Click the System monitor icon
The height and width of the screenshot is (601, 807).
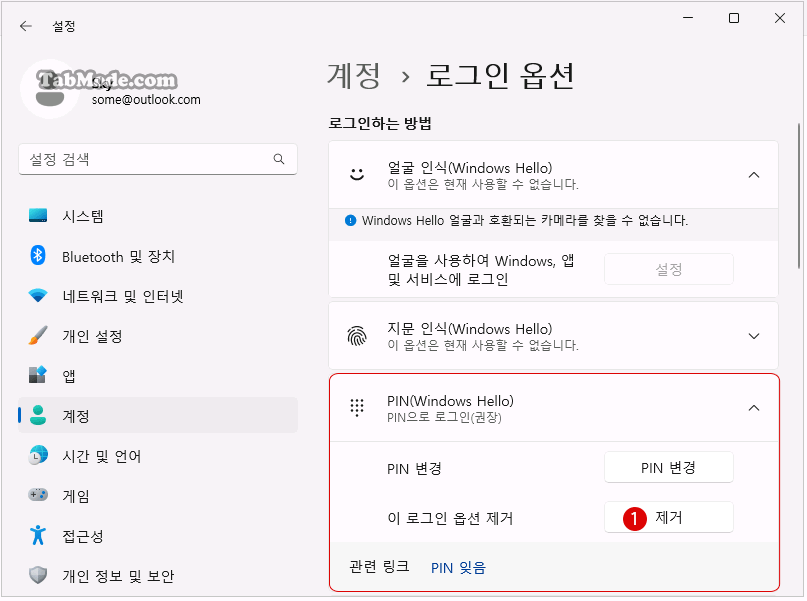(x=38, y=215)
